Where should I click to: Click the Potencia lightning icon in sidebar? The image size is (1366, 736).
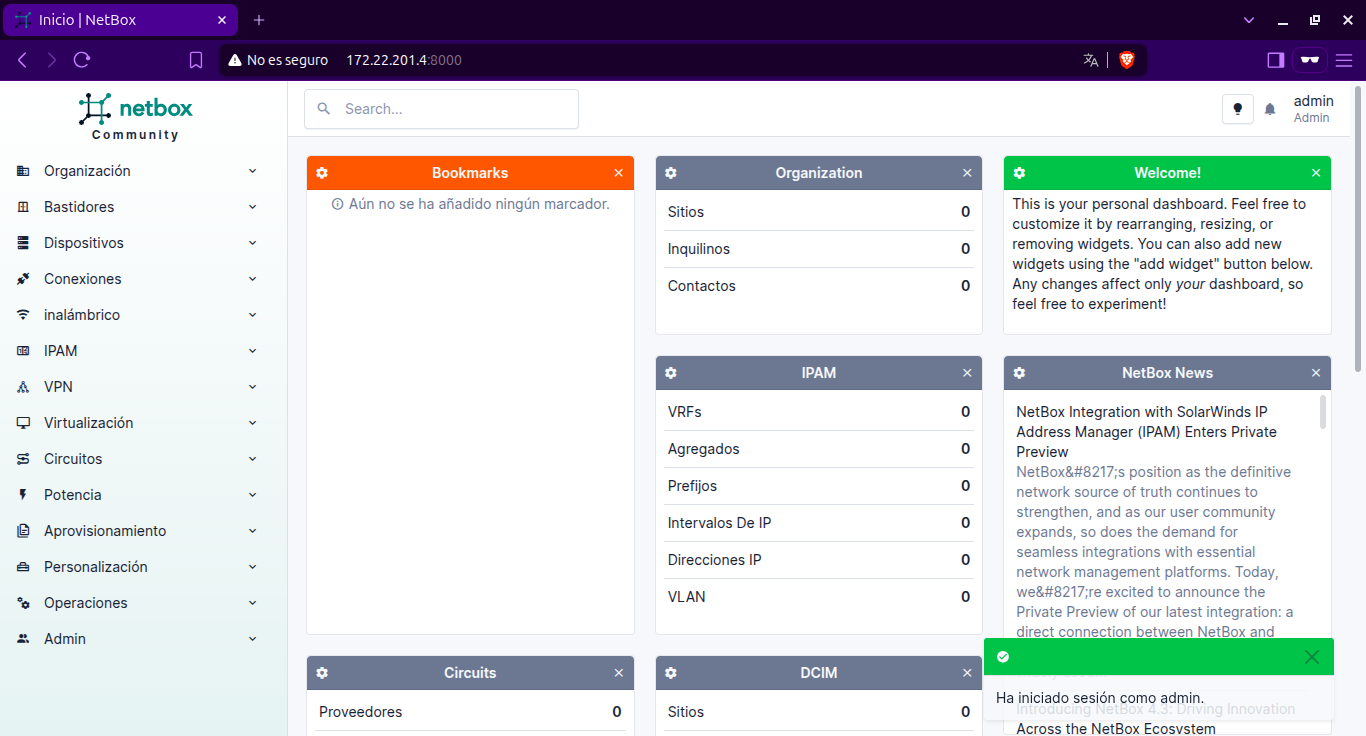[x=23, y=495]
